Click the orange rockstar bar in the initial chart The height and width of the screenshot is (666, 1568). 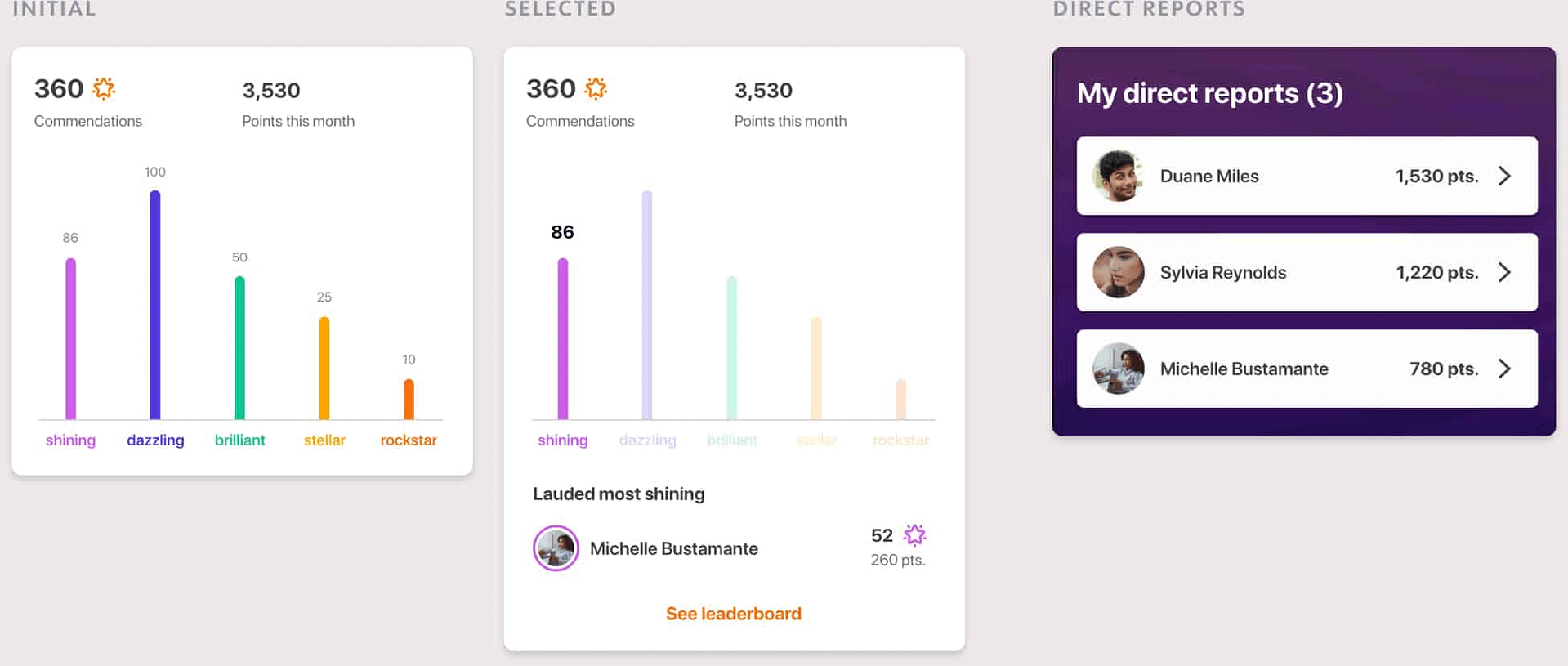(409, 399)
